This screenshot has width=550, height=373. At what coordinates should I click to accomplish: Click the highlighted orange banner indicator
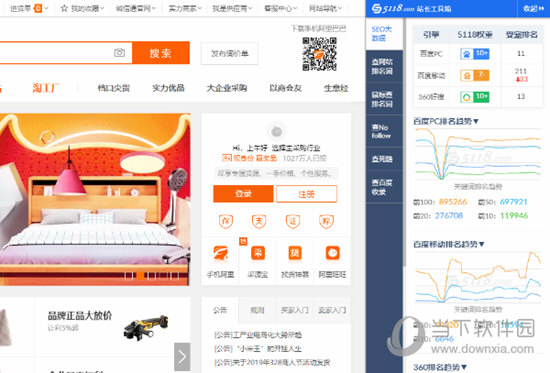140,276
